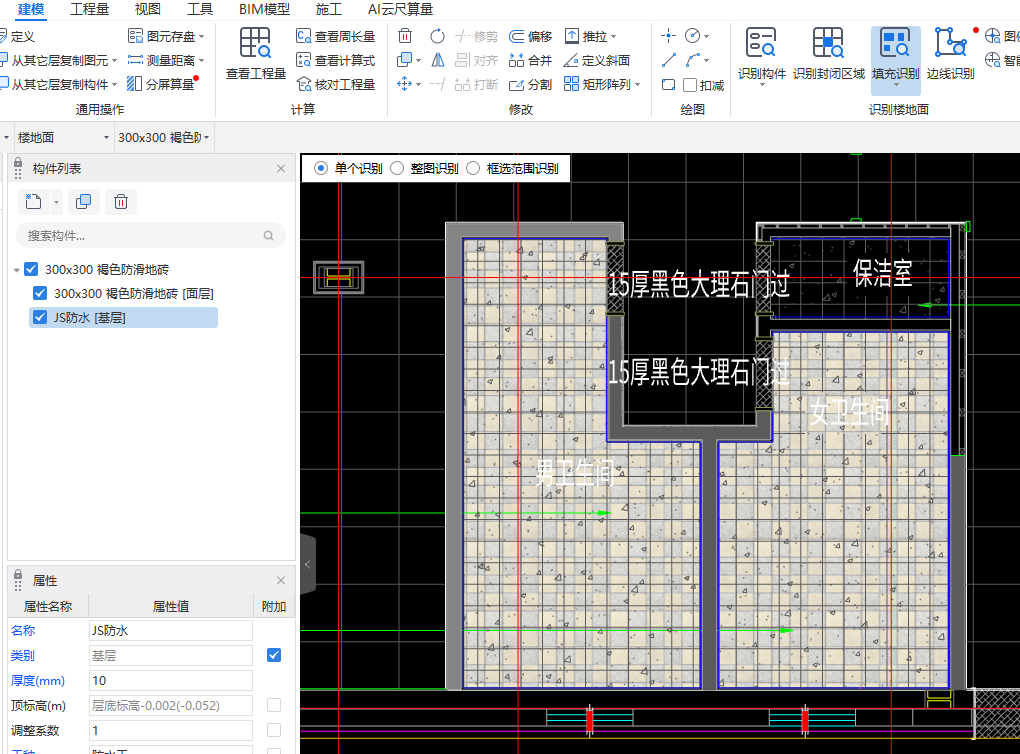Collapse the 300x300 褐色防滑地砖 tree node
The image size is (1020, 754).
tap(17, 270)
